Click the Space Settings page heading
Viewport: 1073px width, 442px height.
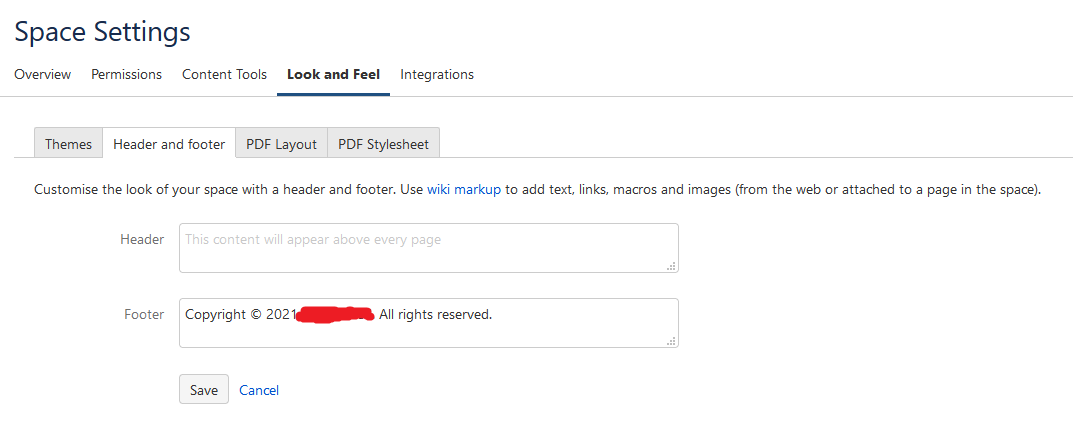(103, 31)
